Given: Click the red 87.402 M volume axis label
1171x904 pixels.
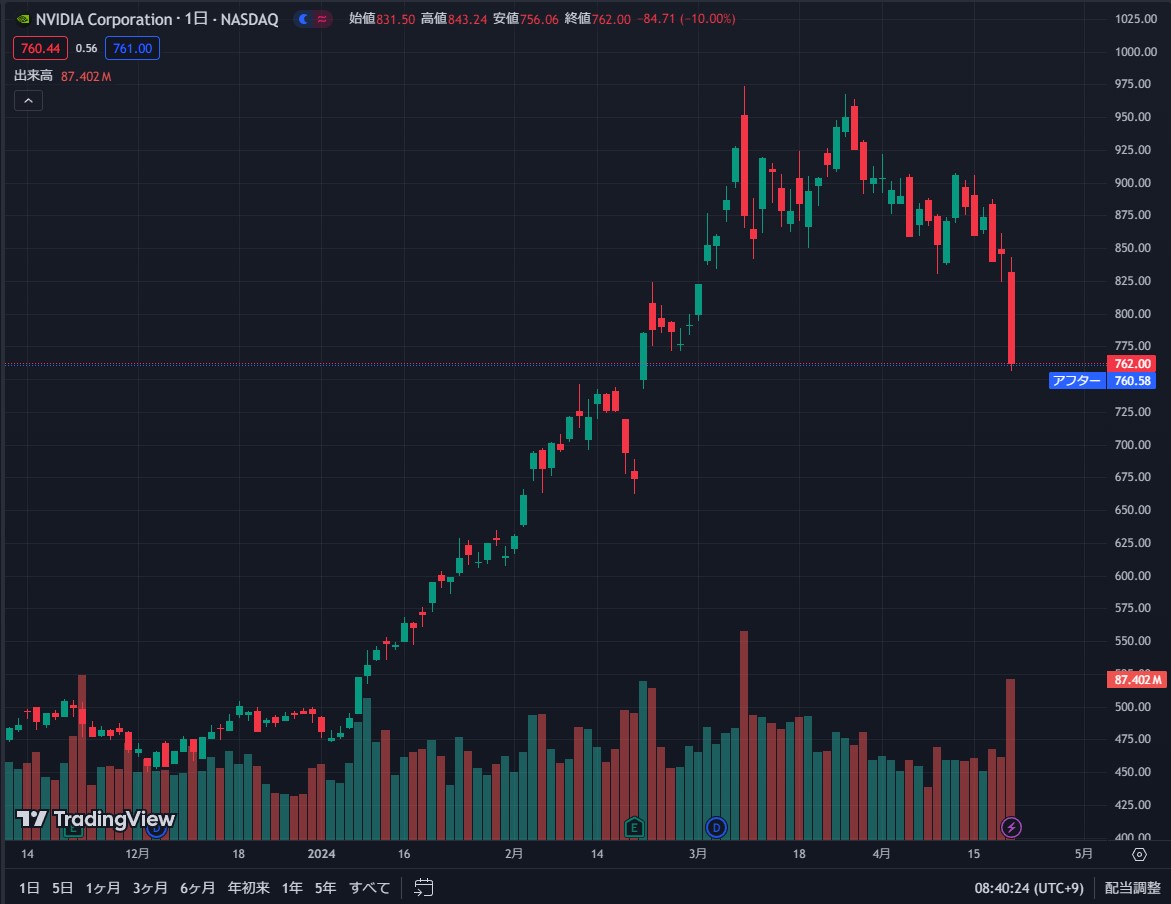Looking at the screenshot, I should tap(1137, 679).
